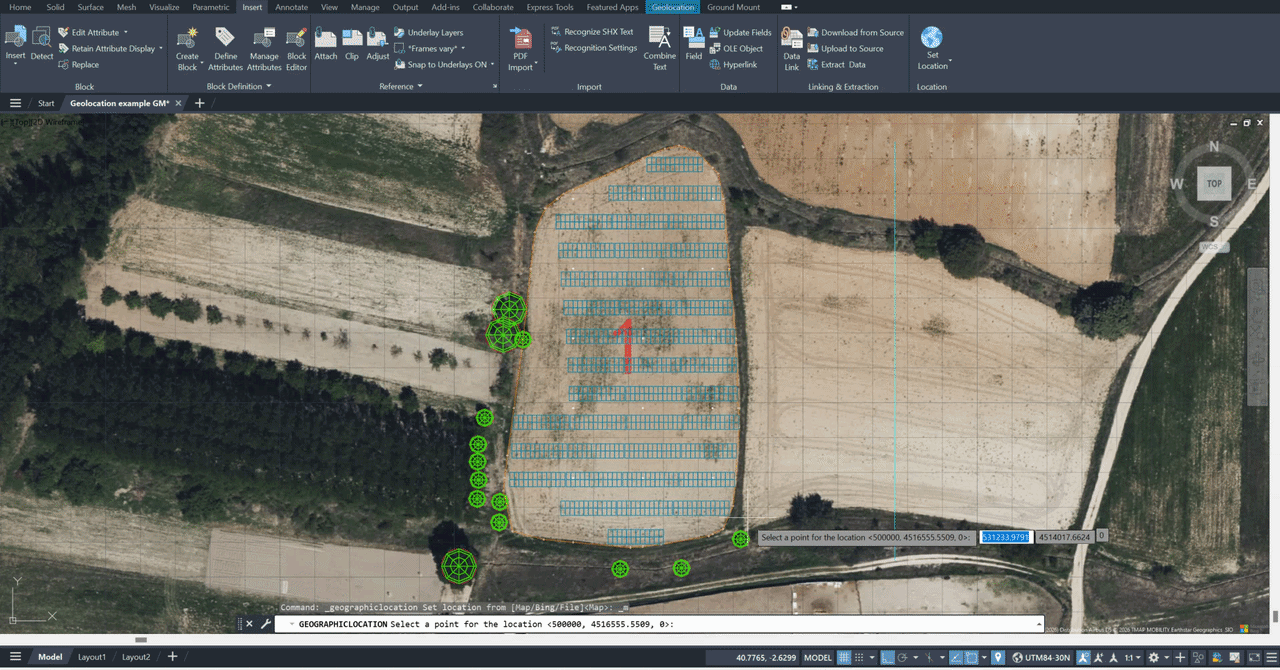Insert an OLE Object
This screenshot has height=670, width=1280.
pyautogui.click(x=736, y=48)
